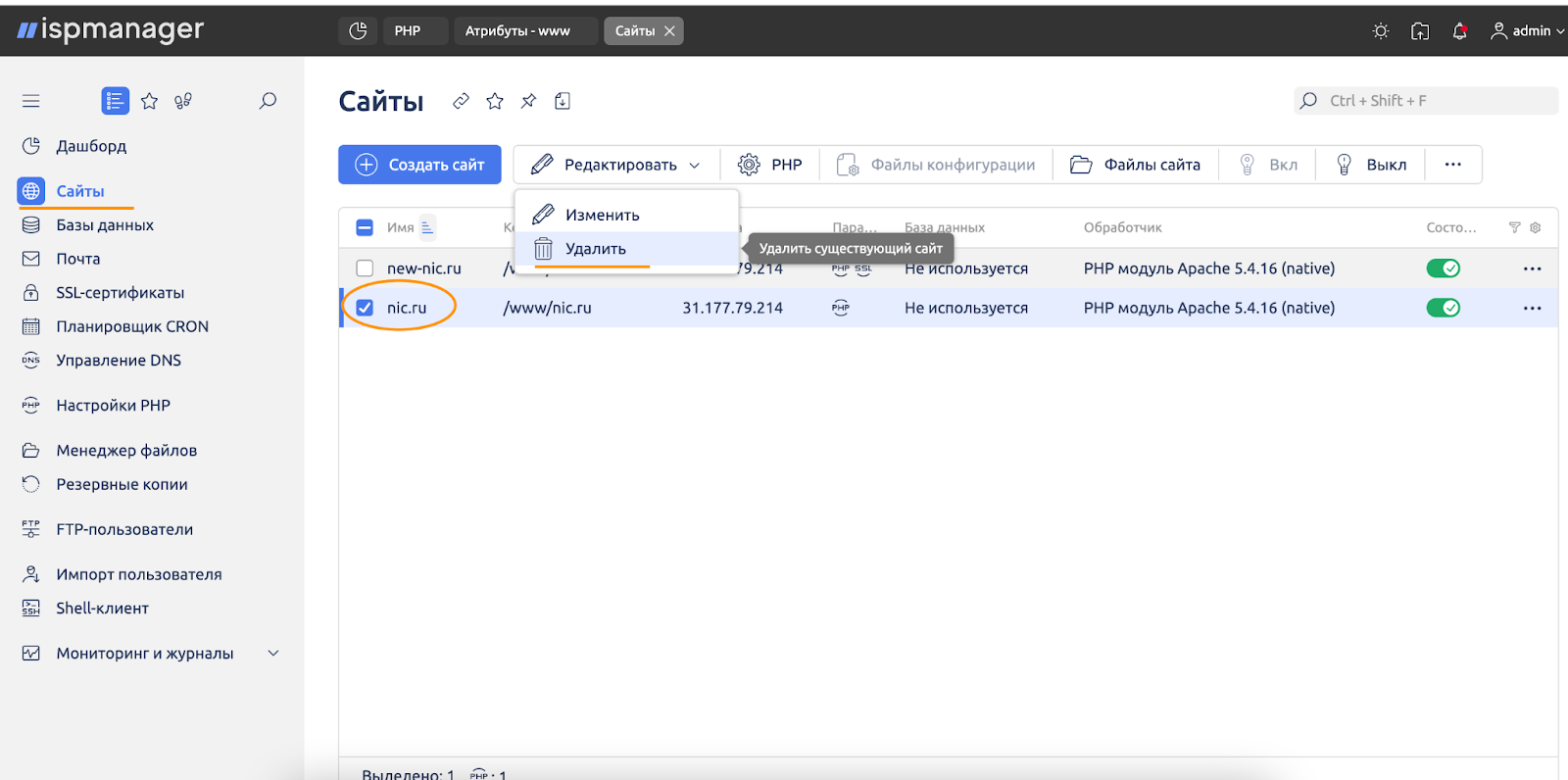1568x780 pixels.
Task: Pin the Сайты page
Action: coord(528,101)
